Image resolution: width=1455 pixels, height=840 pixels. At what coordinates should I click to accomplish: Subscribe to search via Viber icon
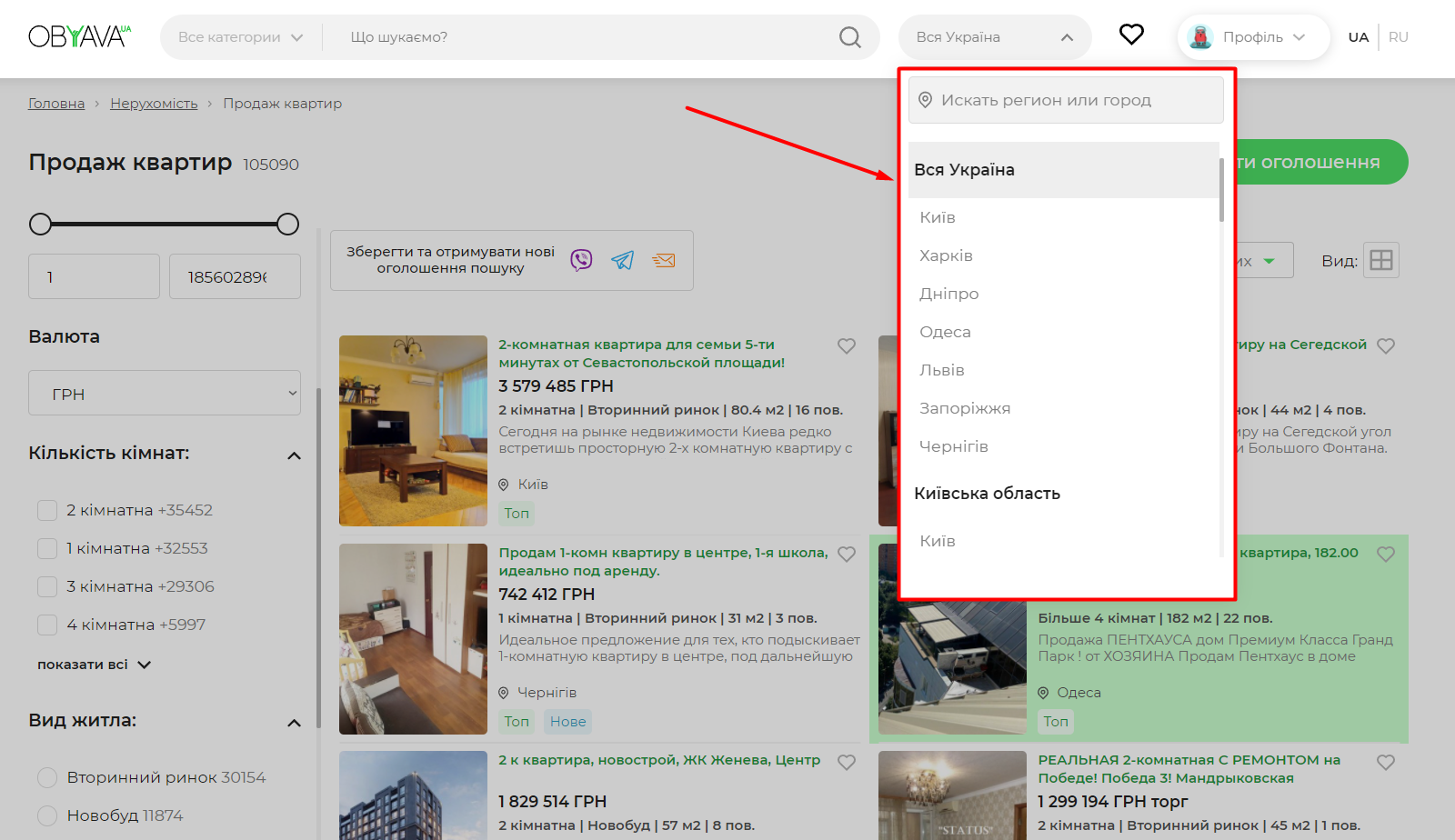tap(581, 260)
